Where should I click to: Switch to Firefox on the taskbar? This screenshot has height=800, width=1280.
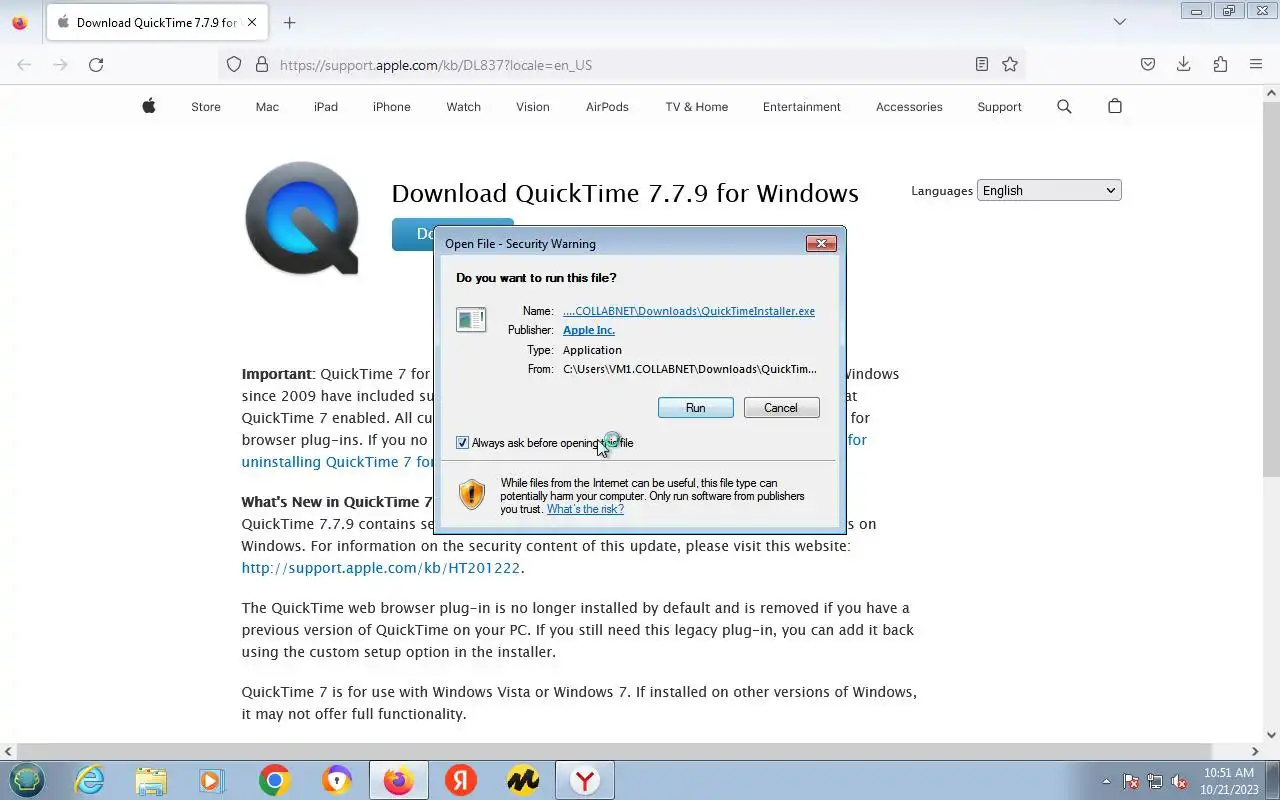pos(398,780)
